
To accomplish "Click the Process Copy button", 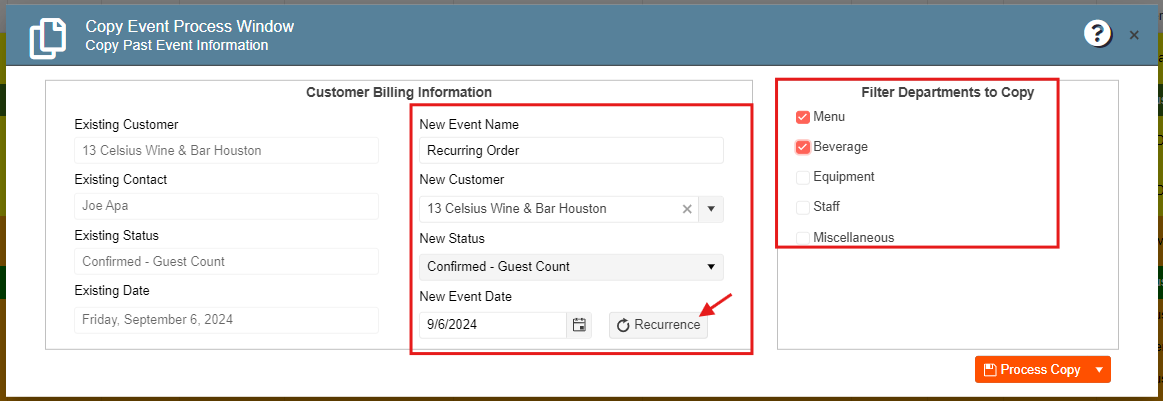I will click(x=1032, y=369).
